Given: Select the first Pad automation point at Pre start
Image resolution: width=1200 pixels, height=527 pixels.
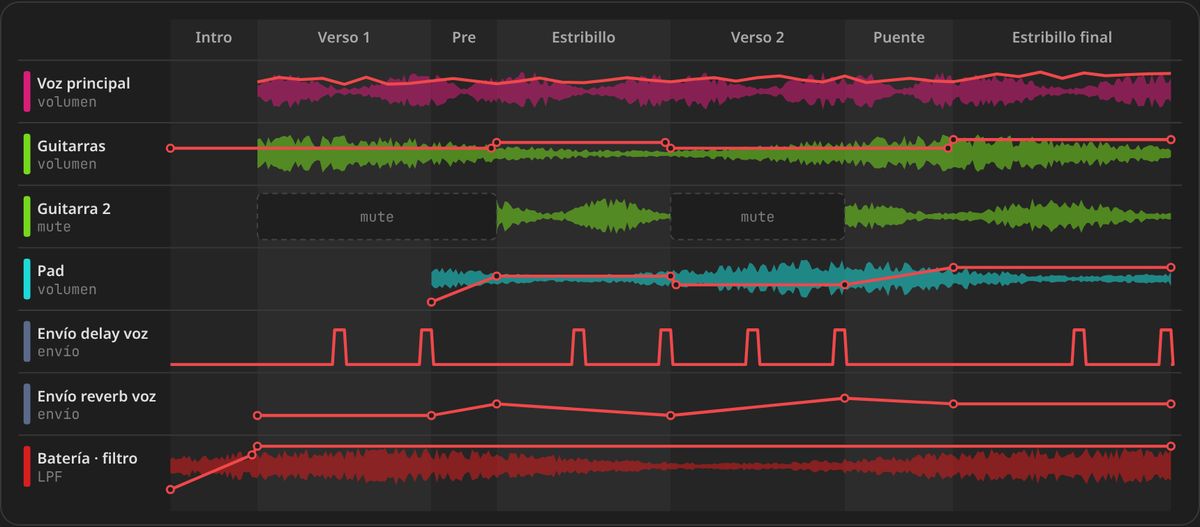Looking at the screenshot, I should pyautogui.click(x=431, y=301).
